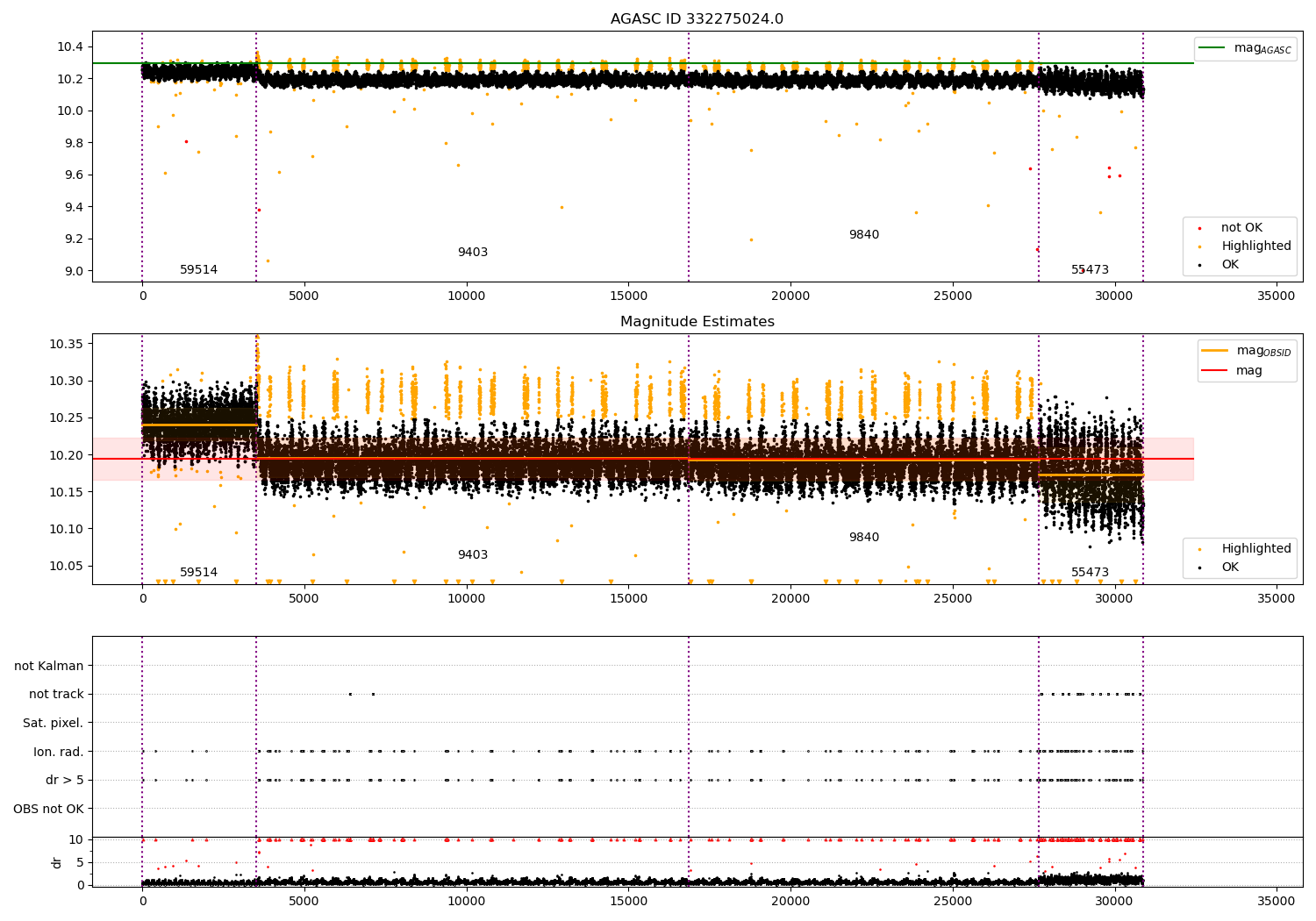Click y-axis tick 10.30 on middle plot
This screenshot has height=921, width=1316.
point(68,381)
